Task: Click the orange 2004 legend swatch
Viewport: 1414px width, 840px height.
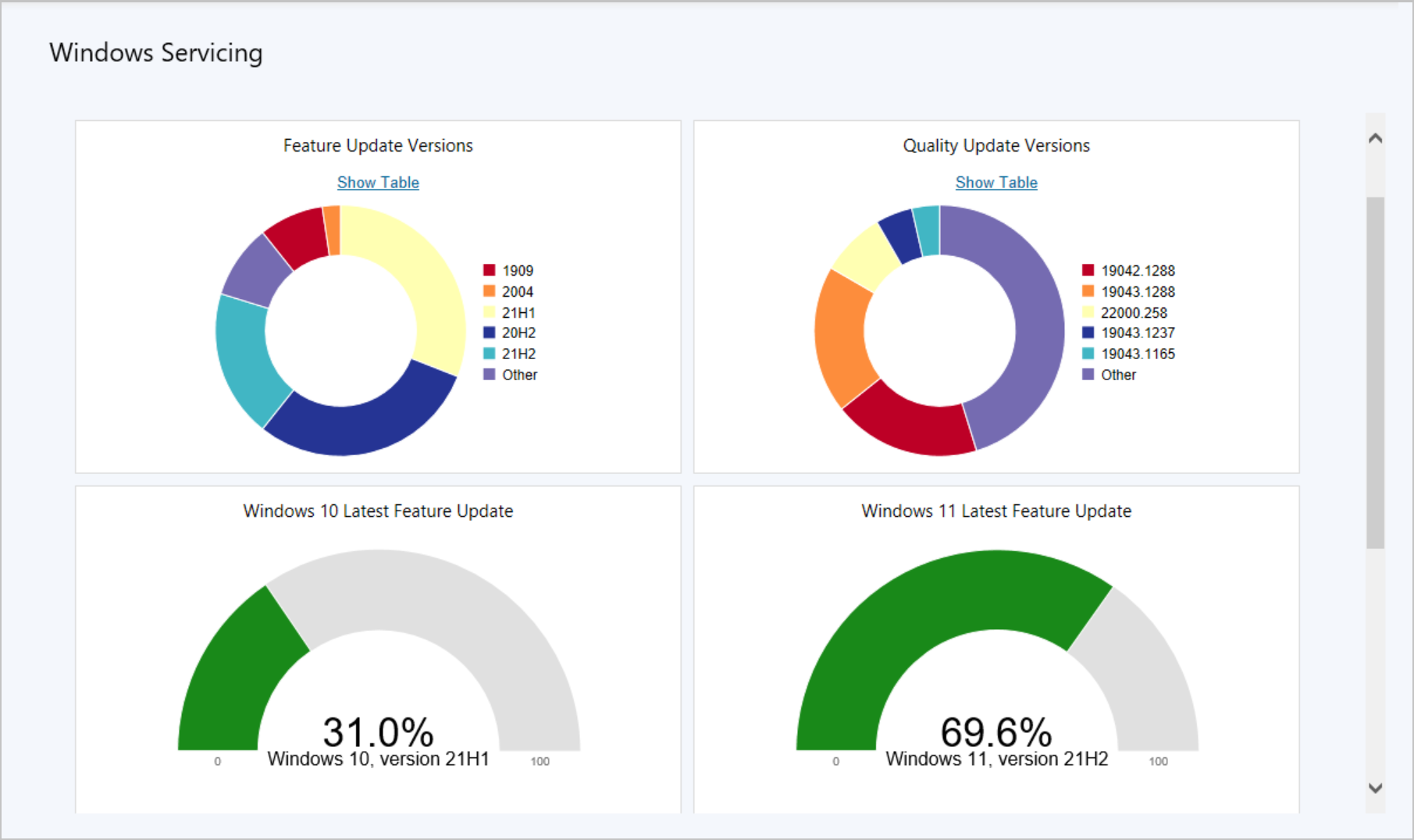Action: (490, 291)
